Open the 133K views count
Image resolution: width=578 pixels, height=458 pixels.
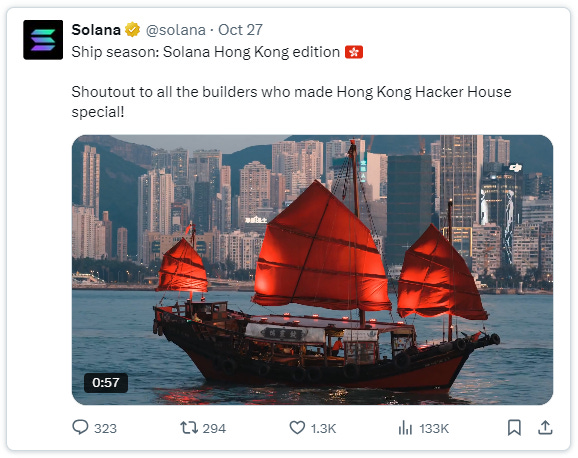434,428
